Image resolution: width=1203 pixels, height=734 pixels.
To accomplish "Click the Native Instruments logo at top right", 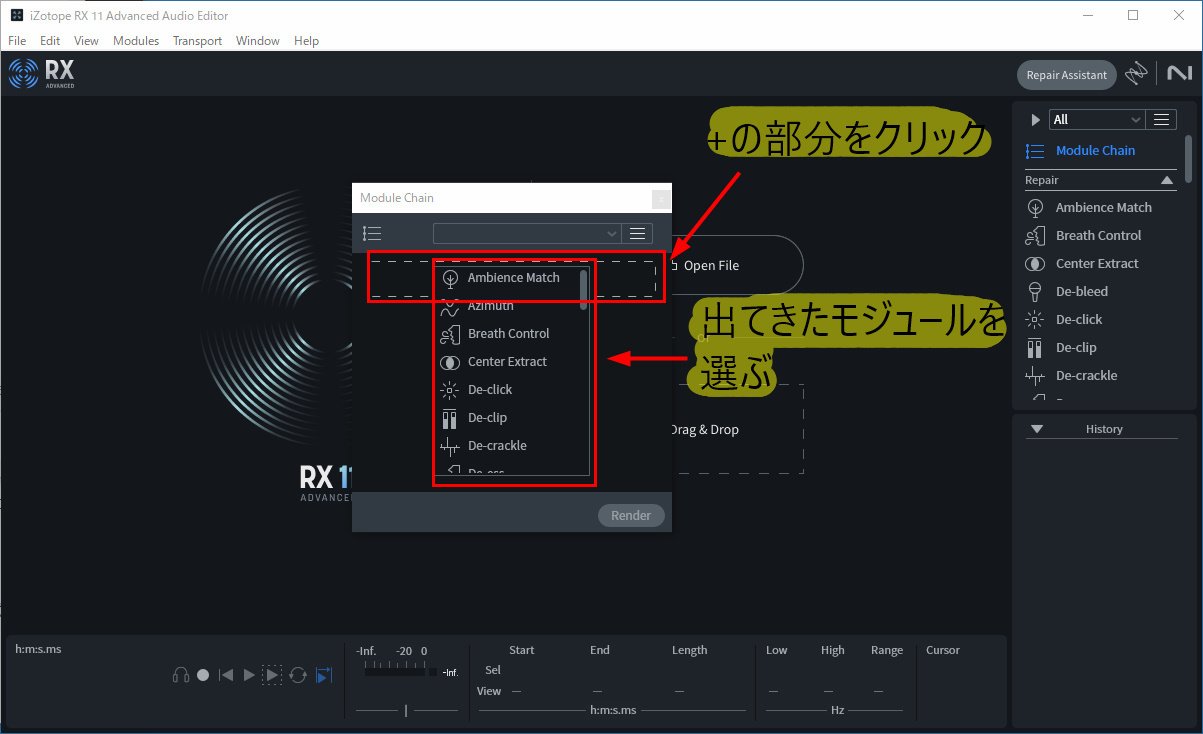I will coord(1179,73).
